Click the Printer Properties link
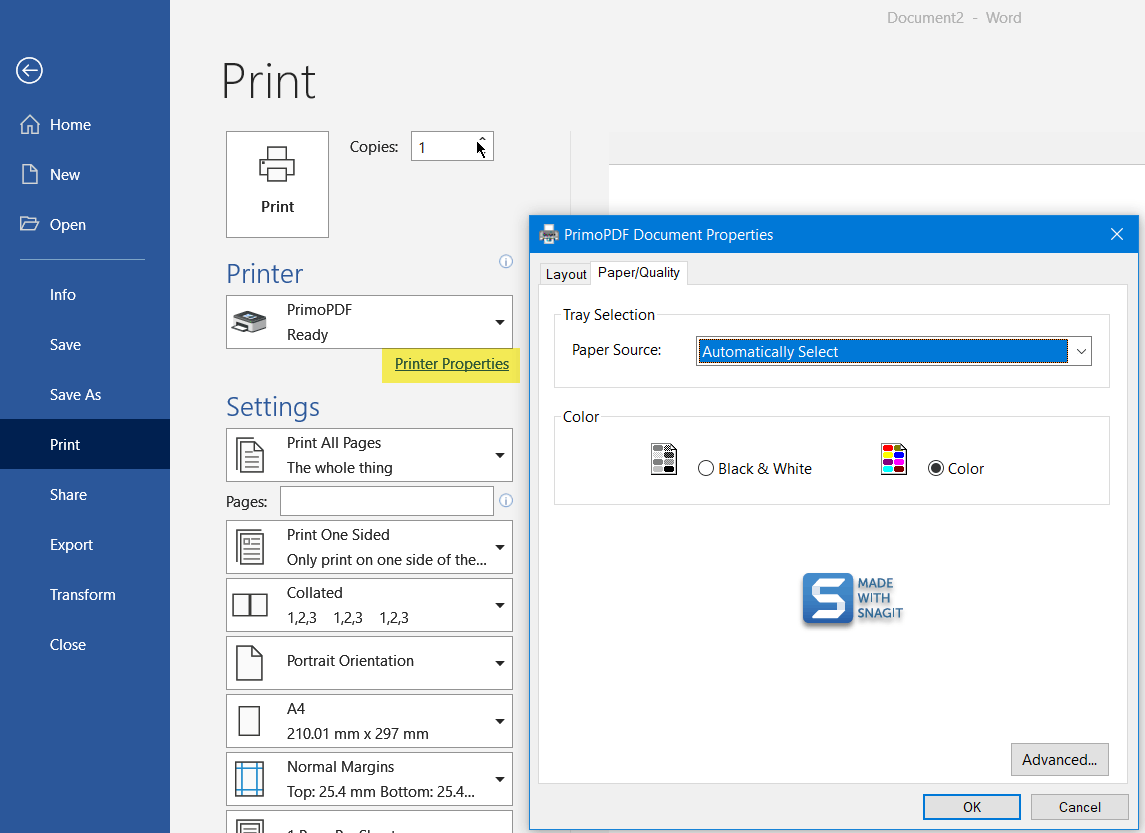1145x833 pixels. [x=451, y=364]
